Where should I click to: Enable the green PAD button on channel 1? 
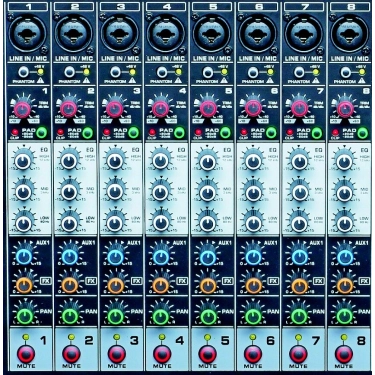[42, 133]
